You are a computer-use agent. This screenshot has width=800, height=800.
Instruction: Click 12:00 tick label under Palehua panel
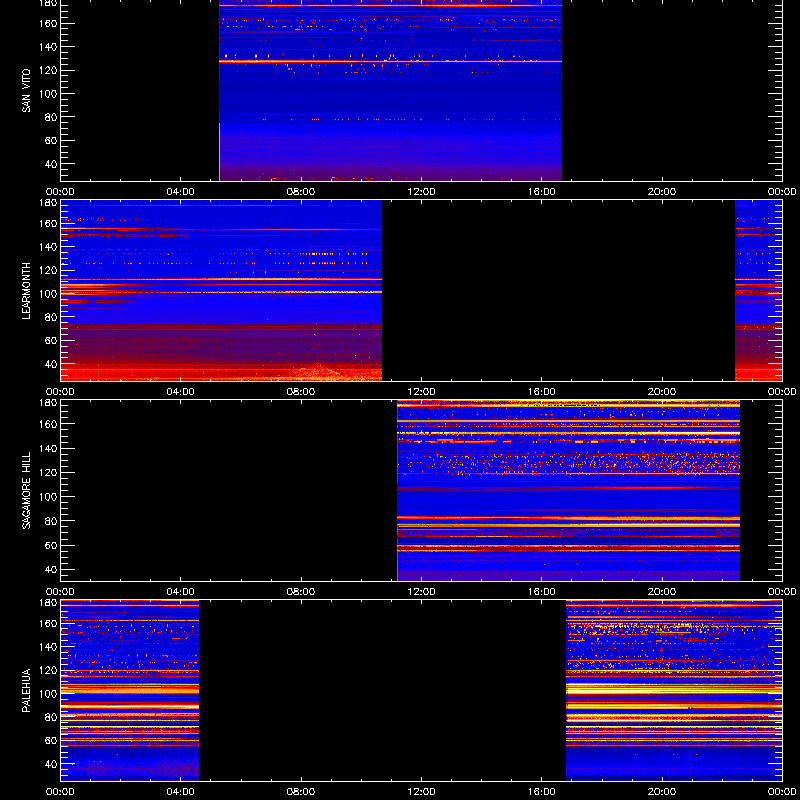coord(421,792)
